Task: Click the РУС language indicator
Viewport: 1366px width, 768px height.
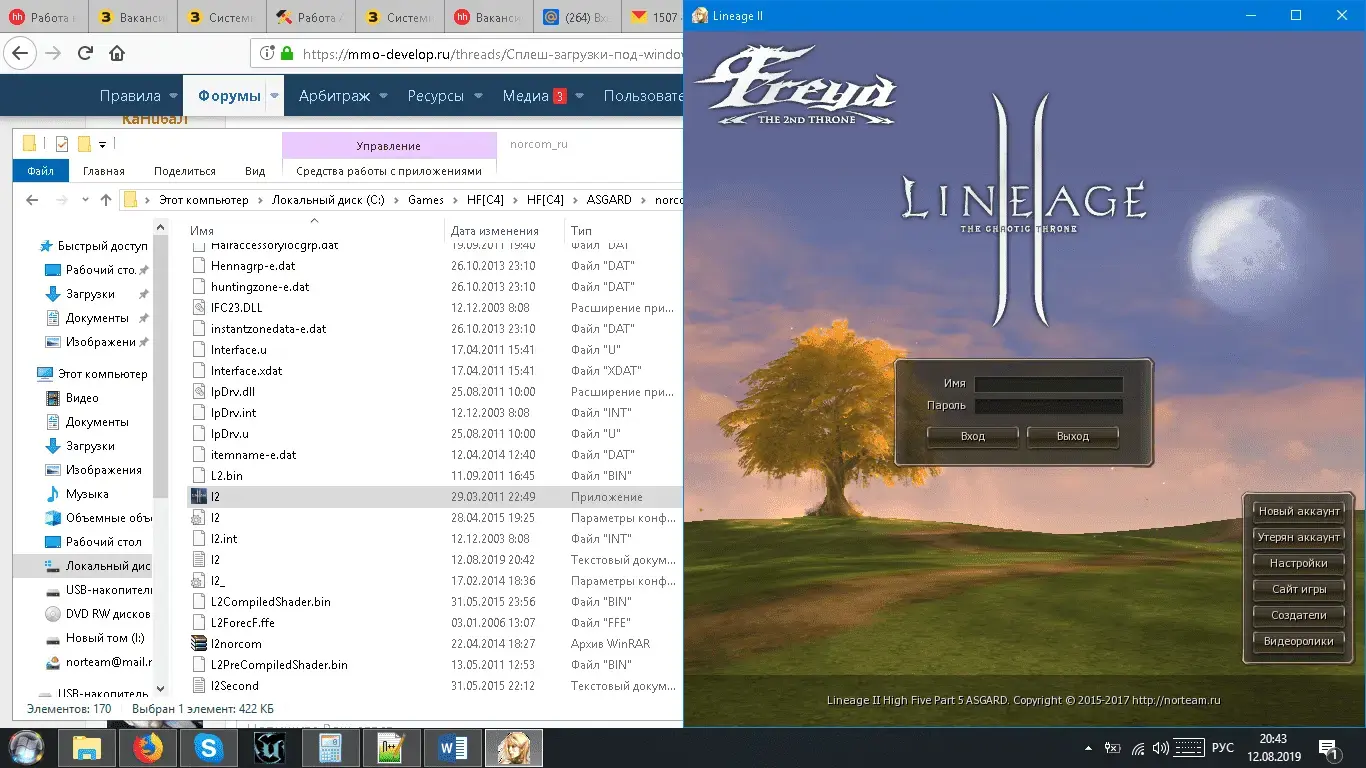Action: click(x=1223, y=748)
